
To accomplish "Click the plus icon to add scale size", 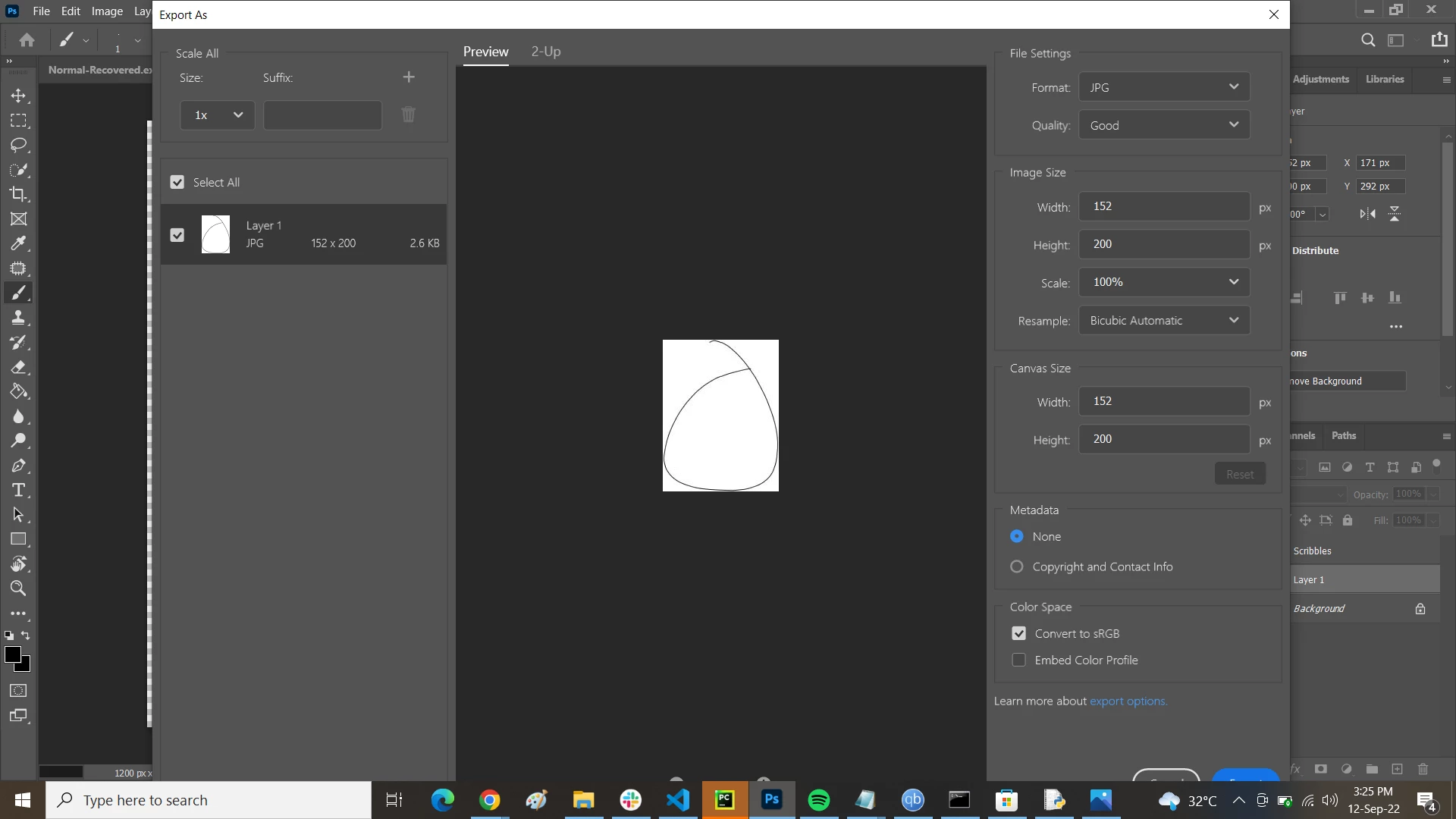I will pos(409,77).
